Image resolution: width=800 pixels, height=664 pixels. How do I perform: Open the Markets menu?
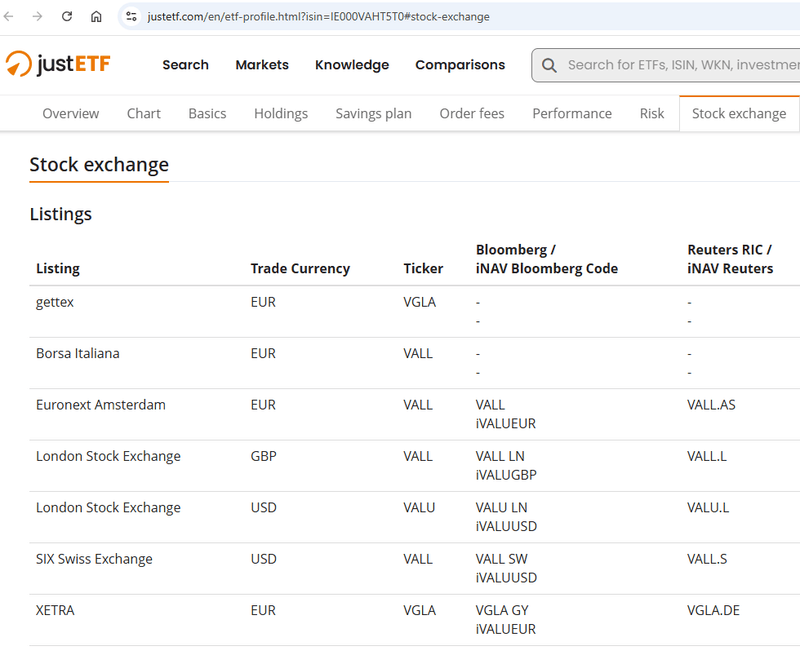coord(262,65)
